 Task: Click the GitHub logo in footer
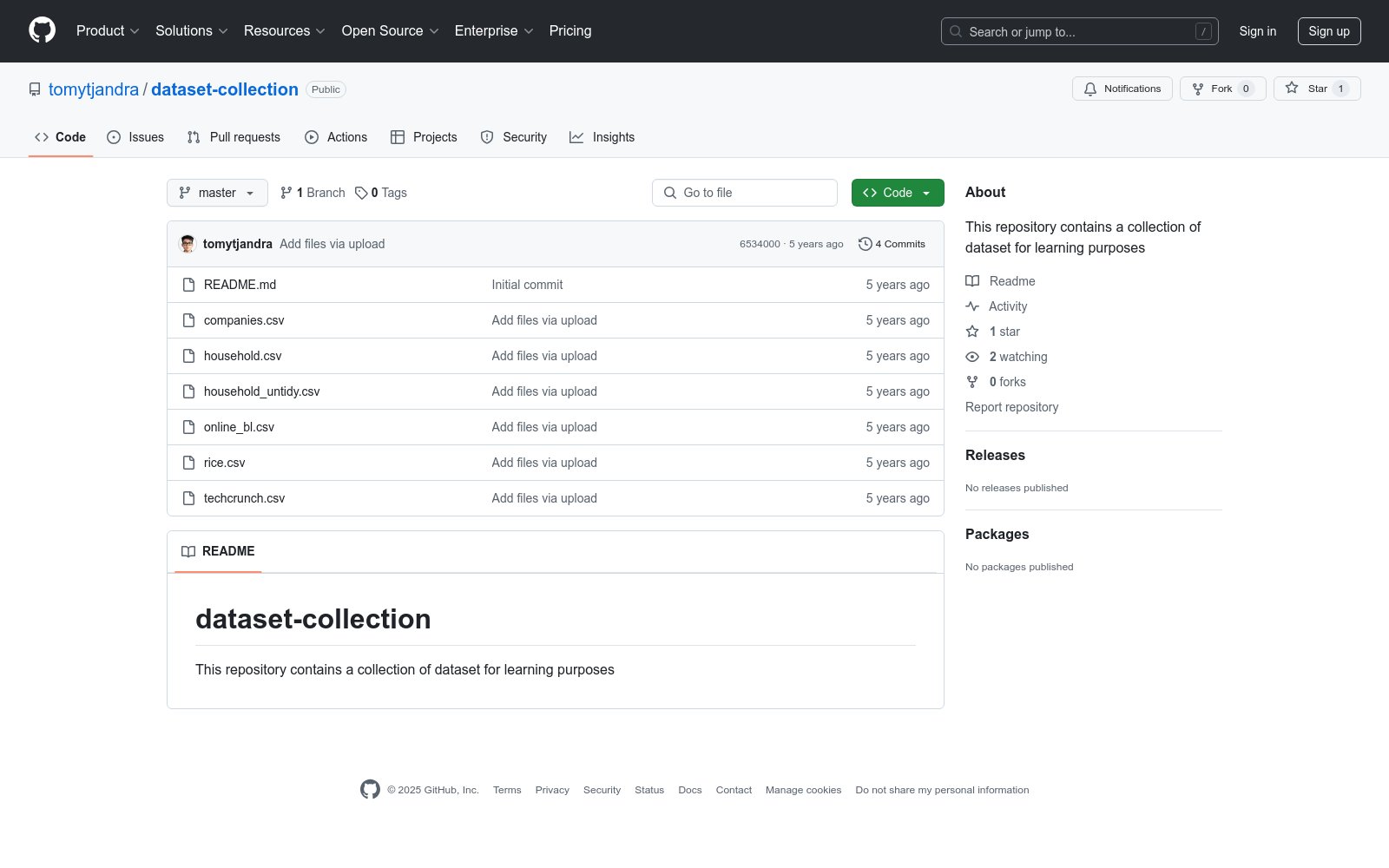coord(370,789)
